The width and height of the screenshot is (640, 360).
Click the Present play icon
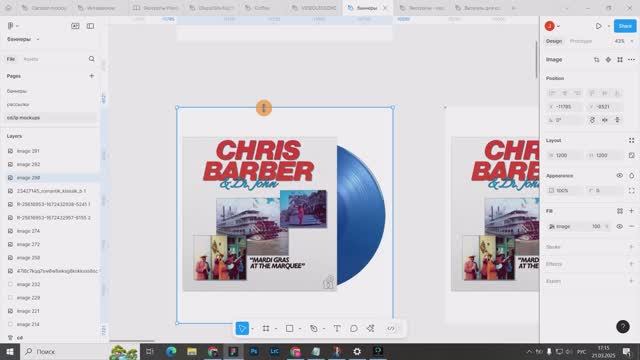pos(598,26)
